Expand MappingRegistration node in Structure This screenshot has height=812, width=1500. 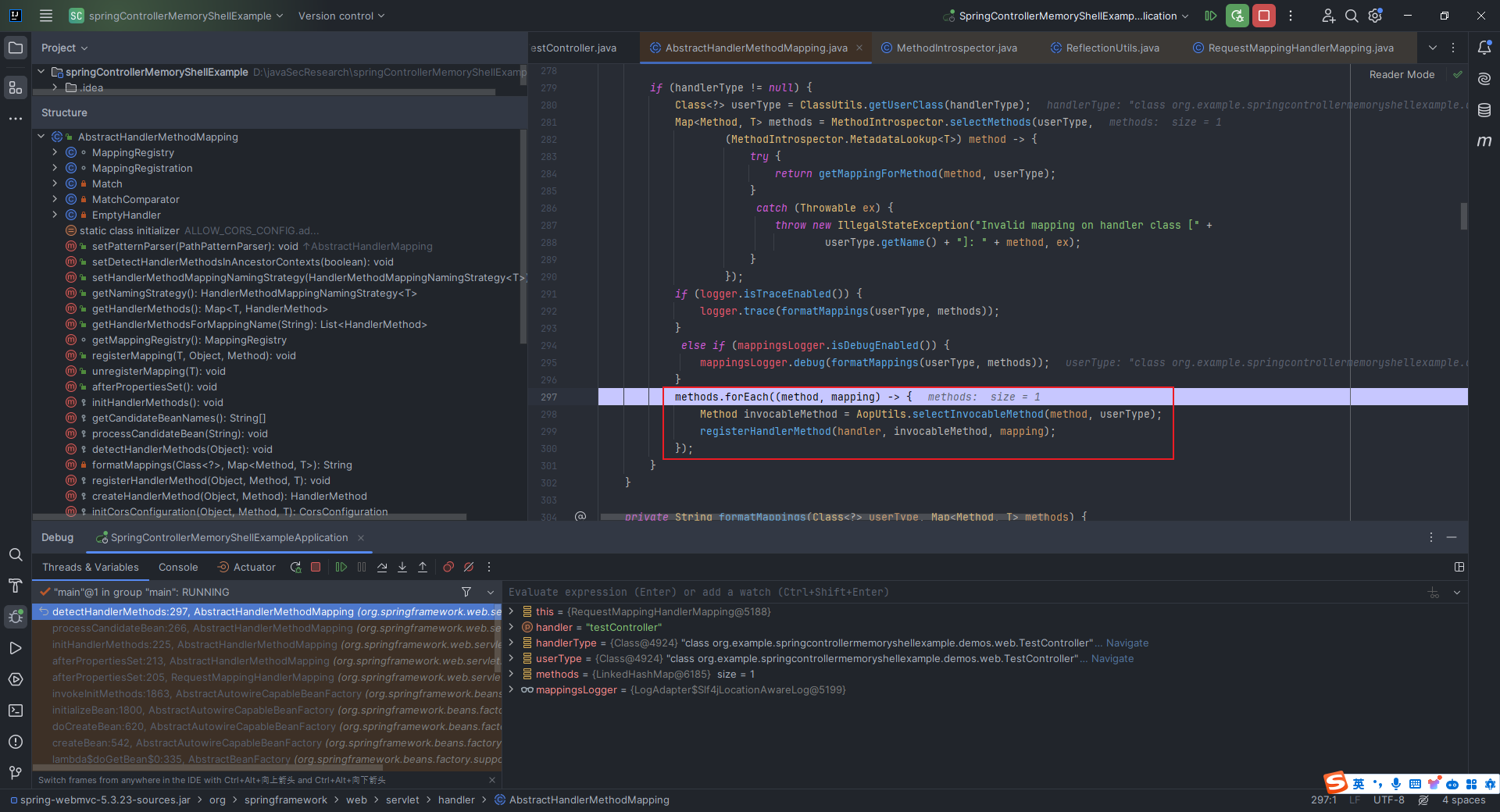tap(55, 169)
